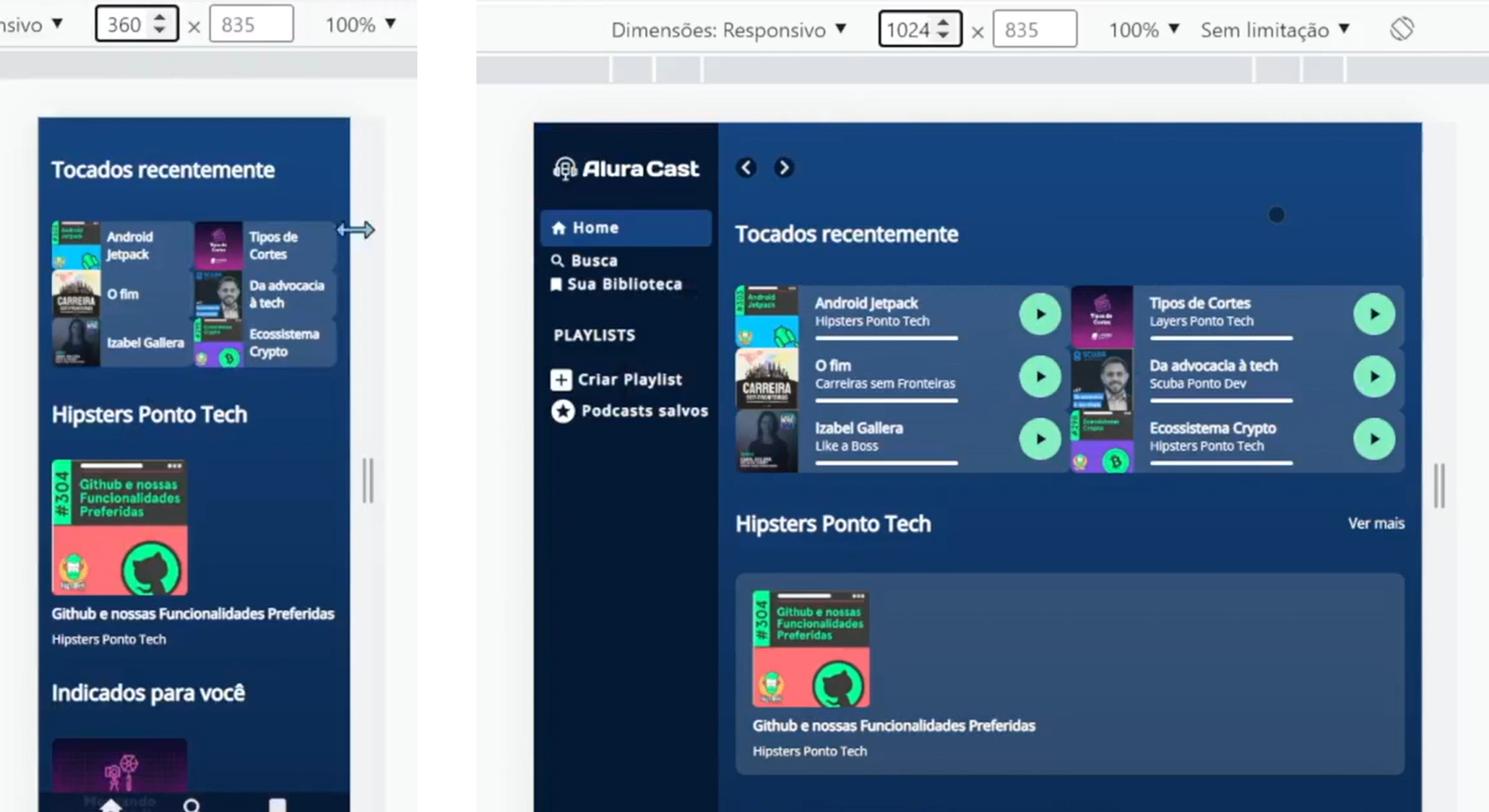The height and width of the screenshot is (812, 1489).
Task: Play the O fim episode in the 1024 window
Action: pos(1040,377)
